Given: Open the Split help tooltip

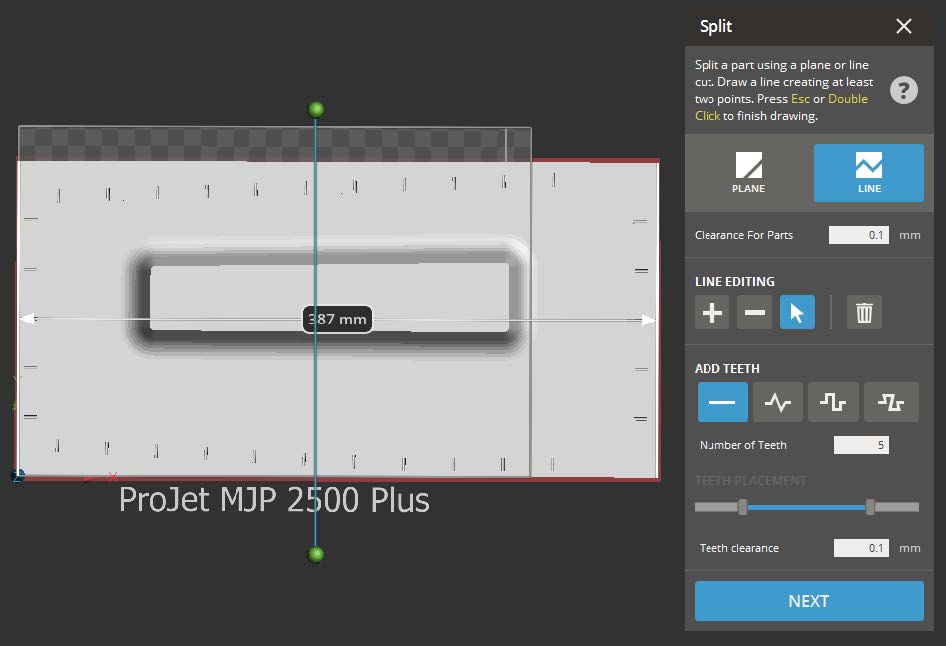Looking at the screenshot, I should coord(903,90).
